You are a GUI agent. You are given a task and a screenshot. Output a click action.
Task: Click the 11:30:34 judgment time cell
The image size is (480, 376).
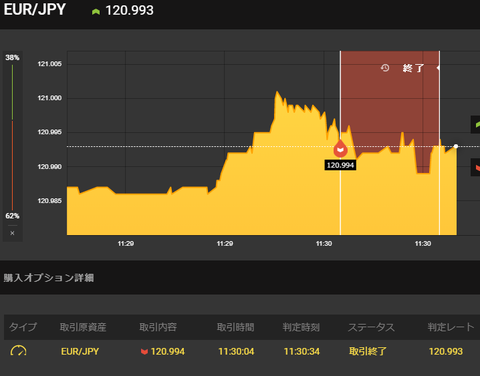[302, 351]
